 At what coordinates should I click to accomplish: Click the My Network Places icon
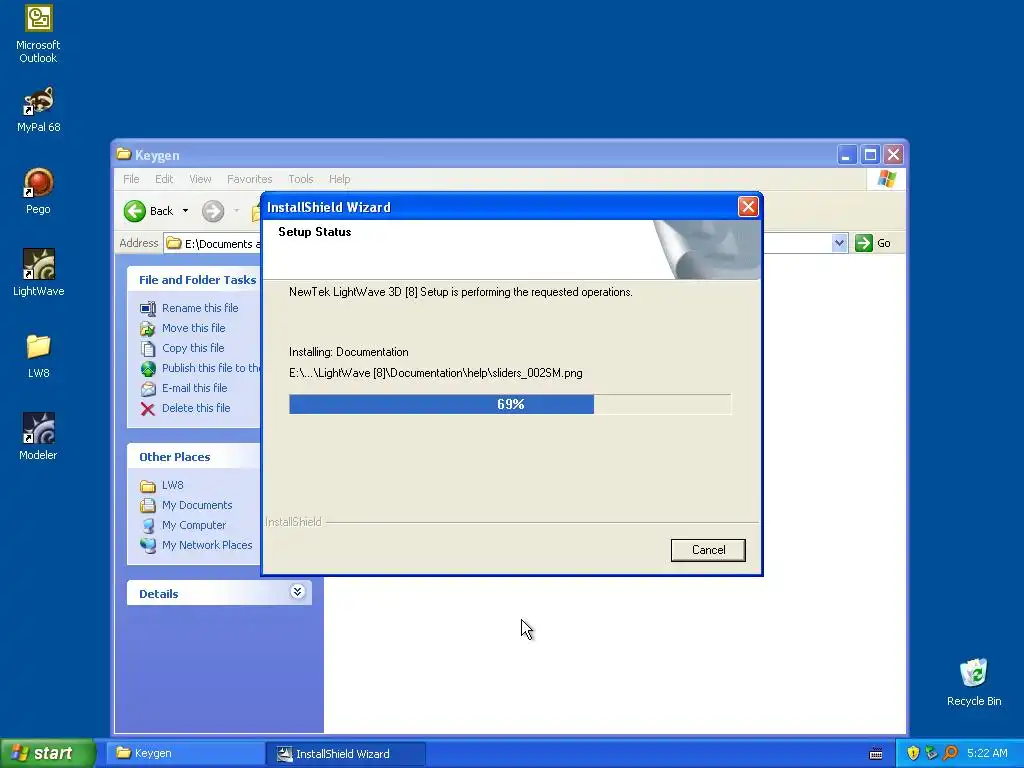click(148, 545)
